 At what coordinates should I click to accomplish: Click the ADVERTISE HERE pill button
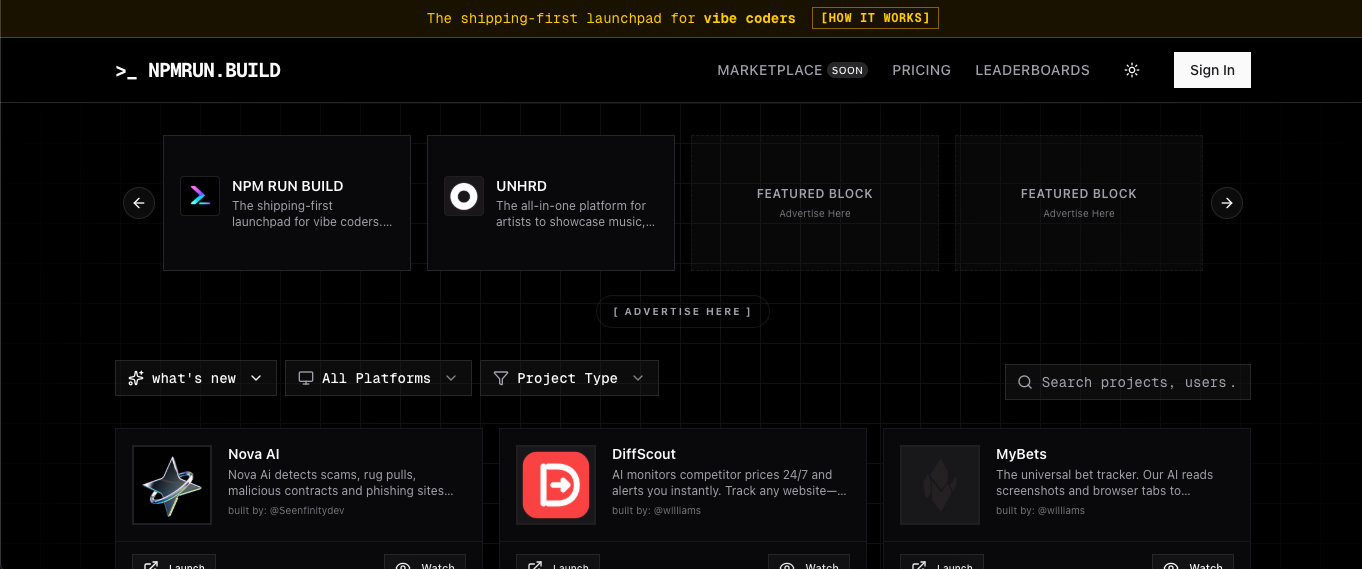tap(683, 312)
